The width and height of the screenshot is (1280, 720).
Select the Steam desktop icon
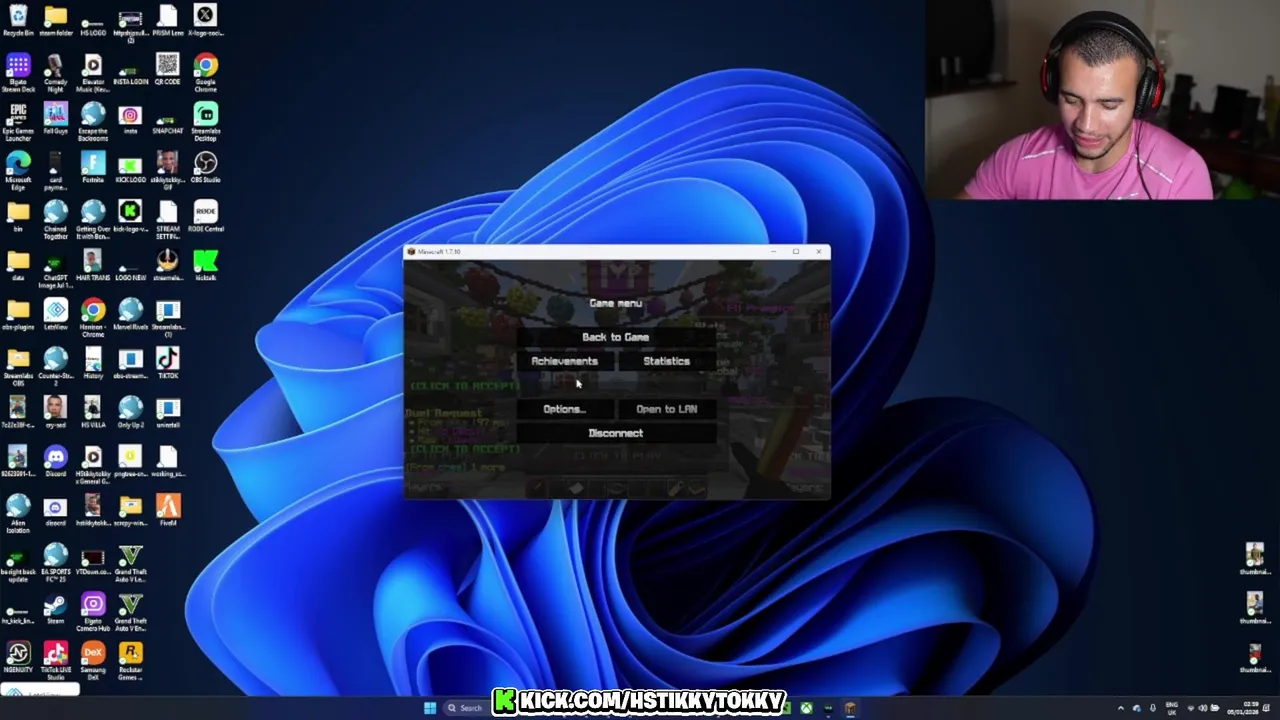55,609
